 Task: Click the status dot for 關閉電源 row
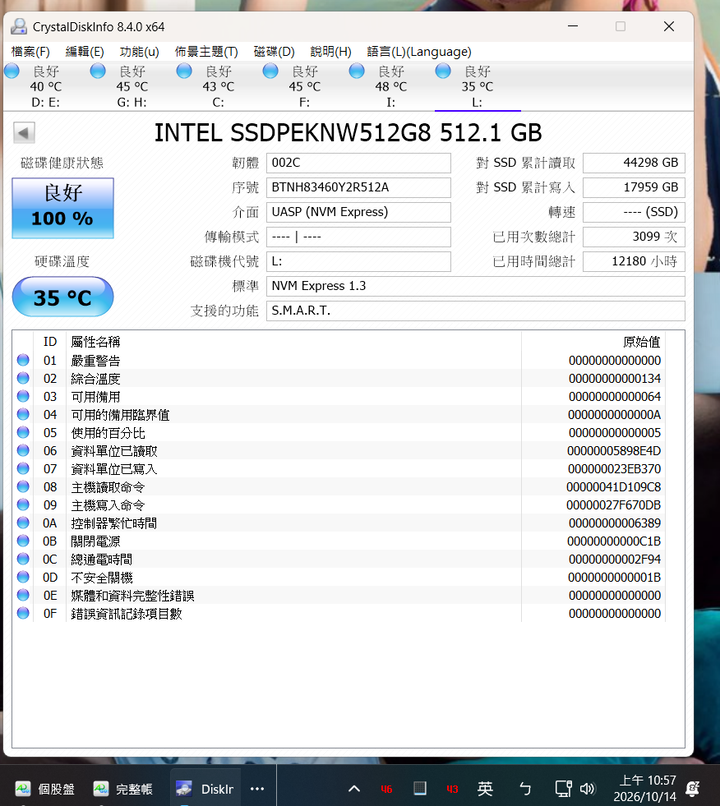(23, 540)
